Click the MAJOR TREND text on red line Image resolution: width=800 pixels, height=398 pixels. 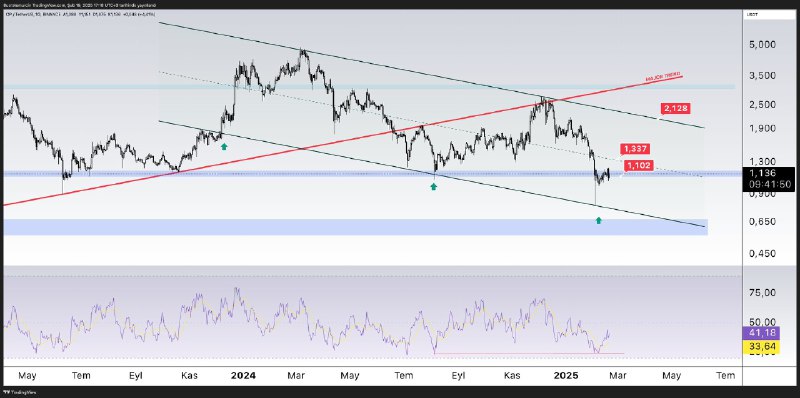663,77
